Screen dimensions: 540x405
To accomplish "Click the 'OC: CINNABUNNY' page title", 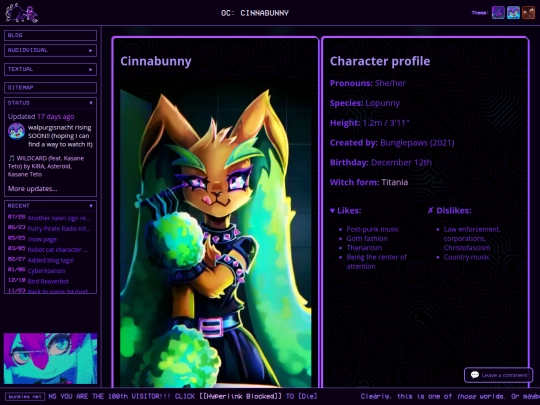I will pos(255,13).
